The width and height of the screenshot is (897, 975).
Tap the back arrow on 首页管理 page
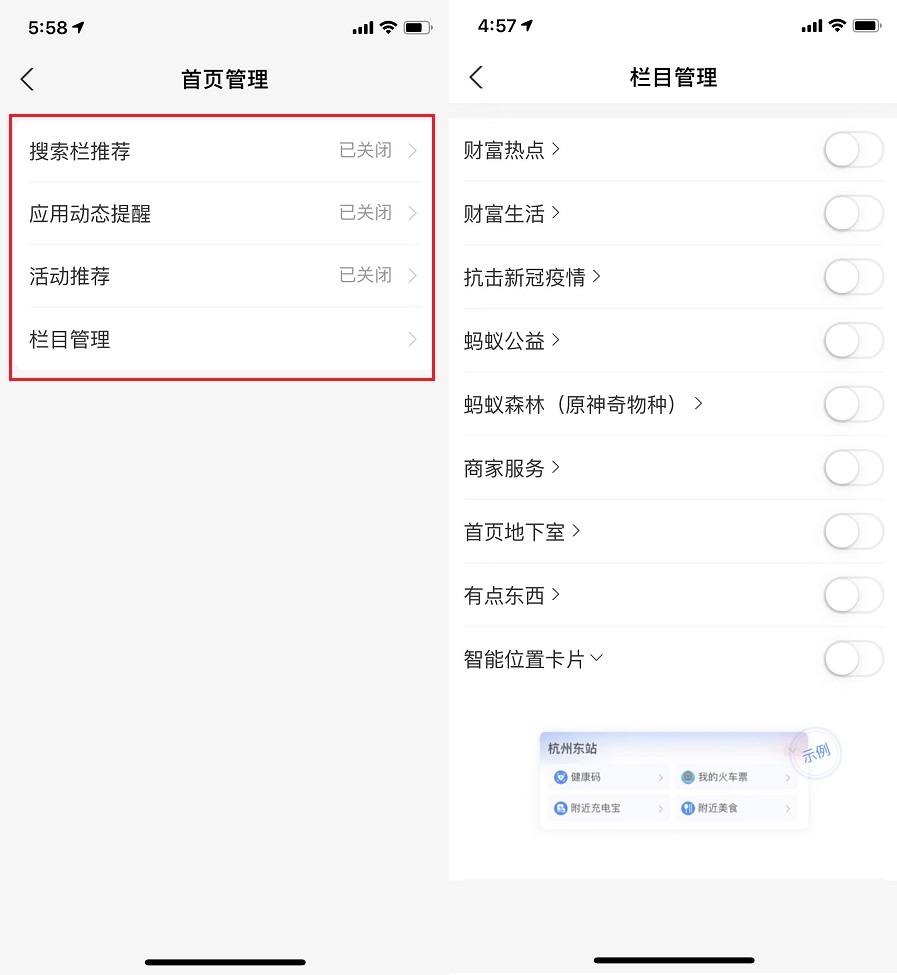[28, 79]
